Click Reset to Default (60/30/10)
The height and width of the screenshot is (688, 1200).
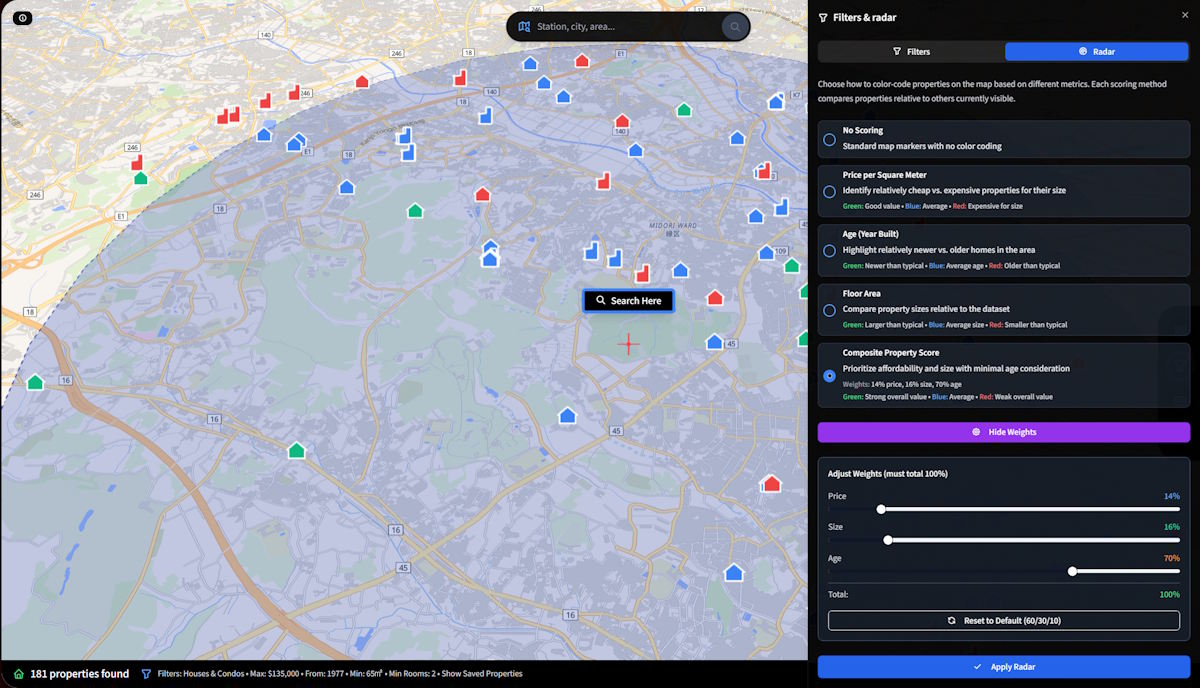pos(1004,621)
